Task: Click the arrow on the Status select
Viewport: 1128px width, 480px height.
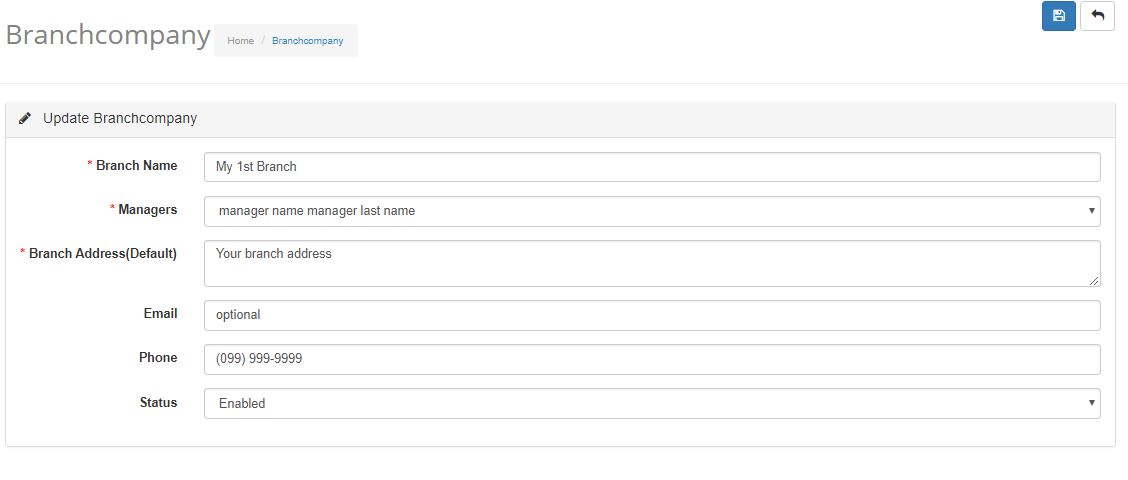Action: (x=1092, y=403)
